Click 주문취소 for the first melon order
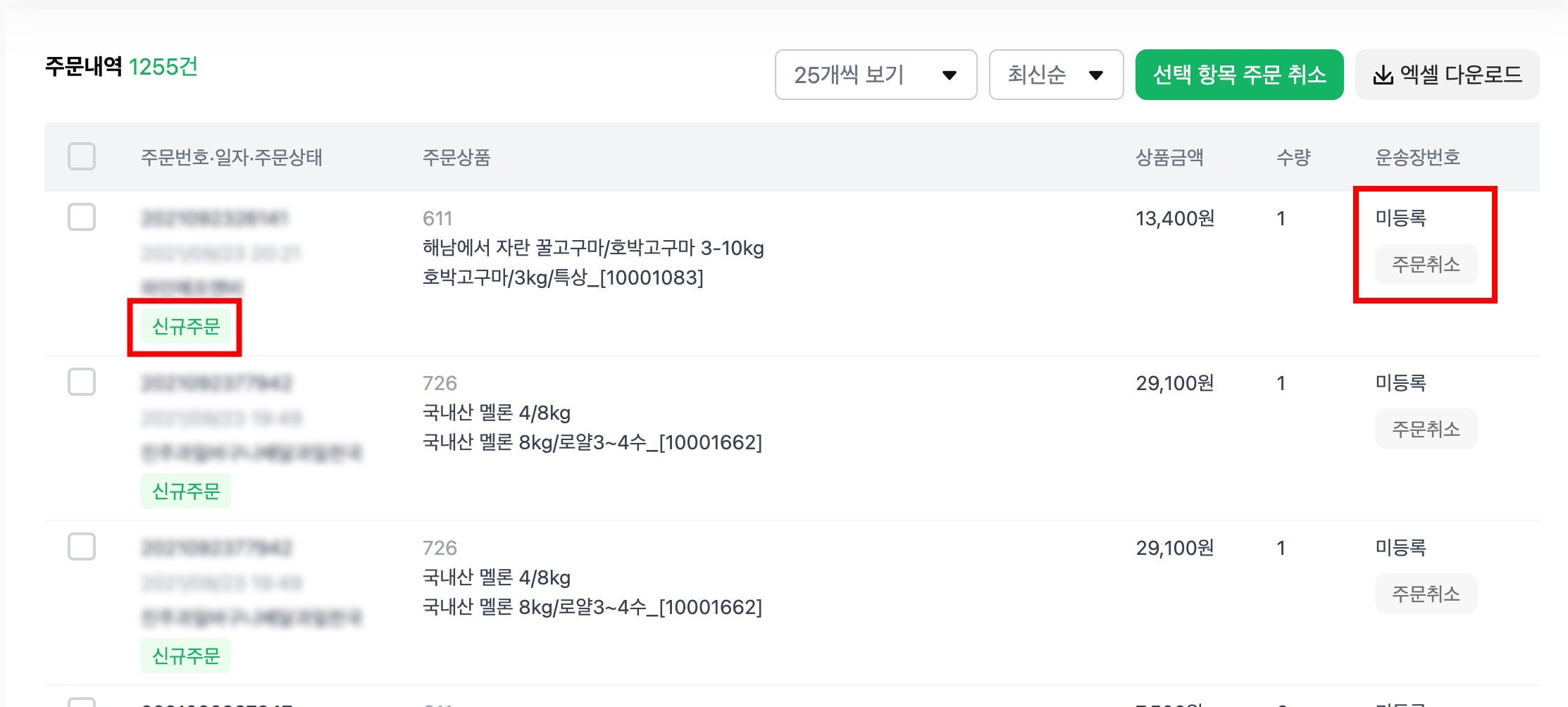The width and height of the screenshot is (1568, 707). click(1426, 429)
